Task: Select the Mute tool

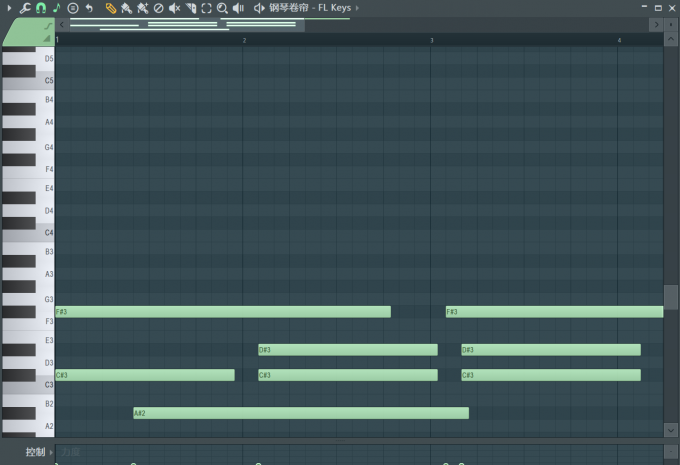Action: [174, 8]
